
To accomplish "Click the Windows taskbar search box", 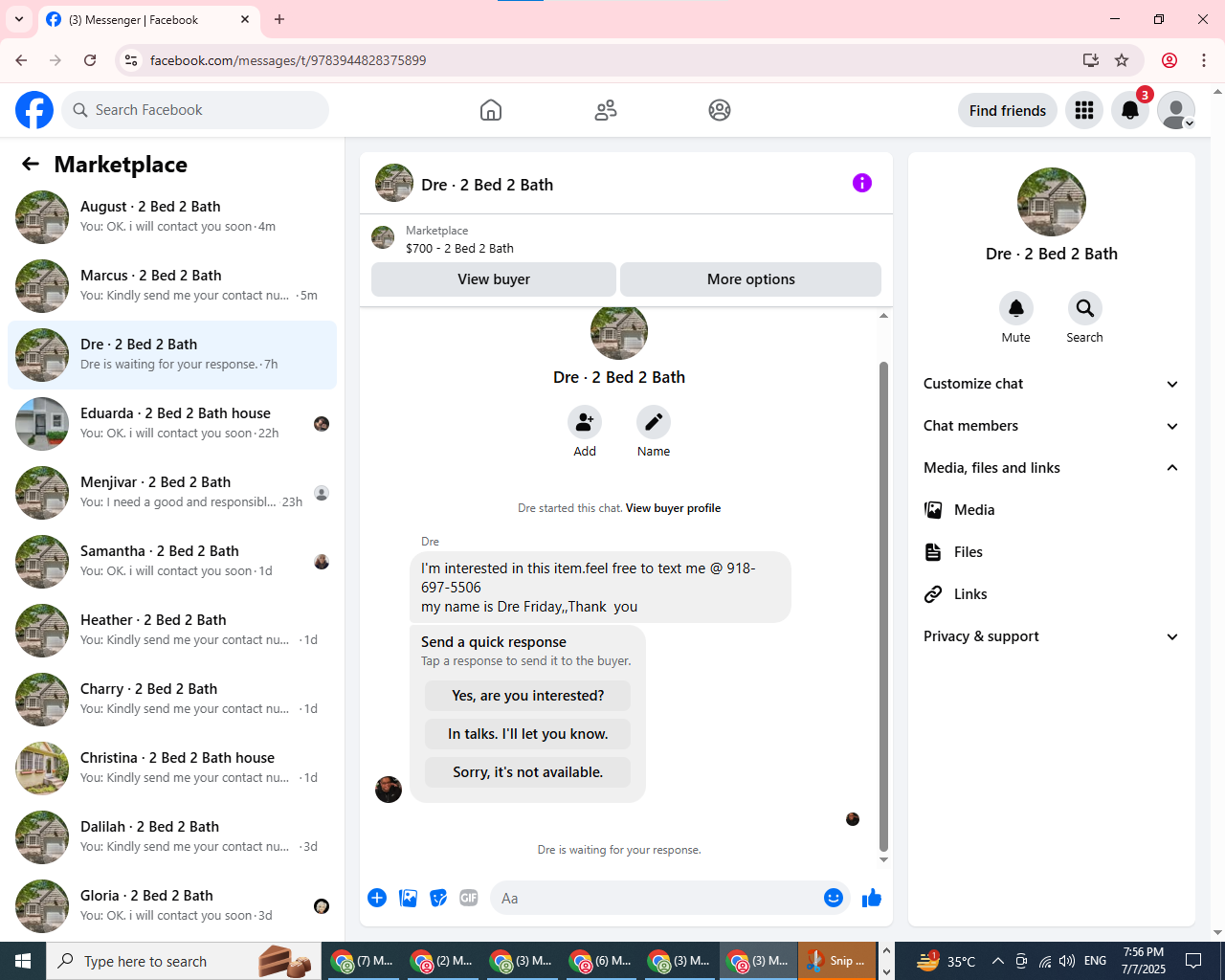I will point(182,961).
